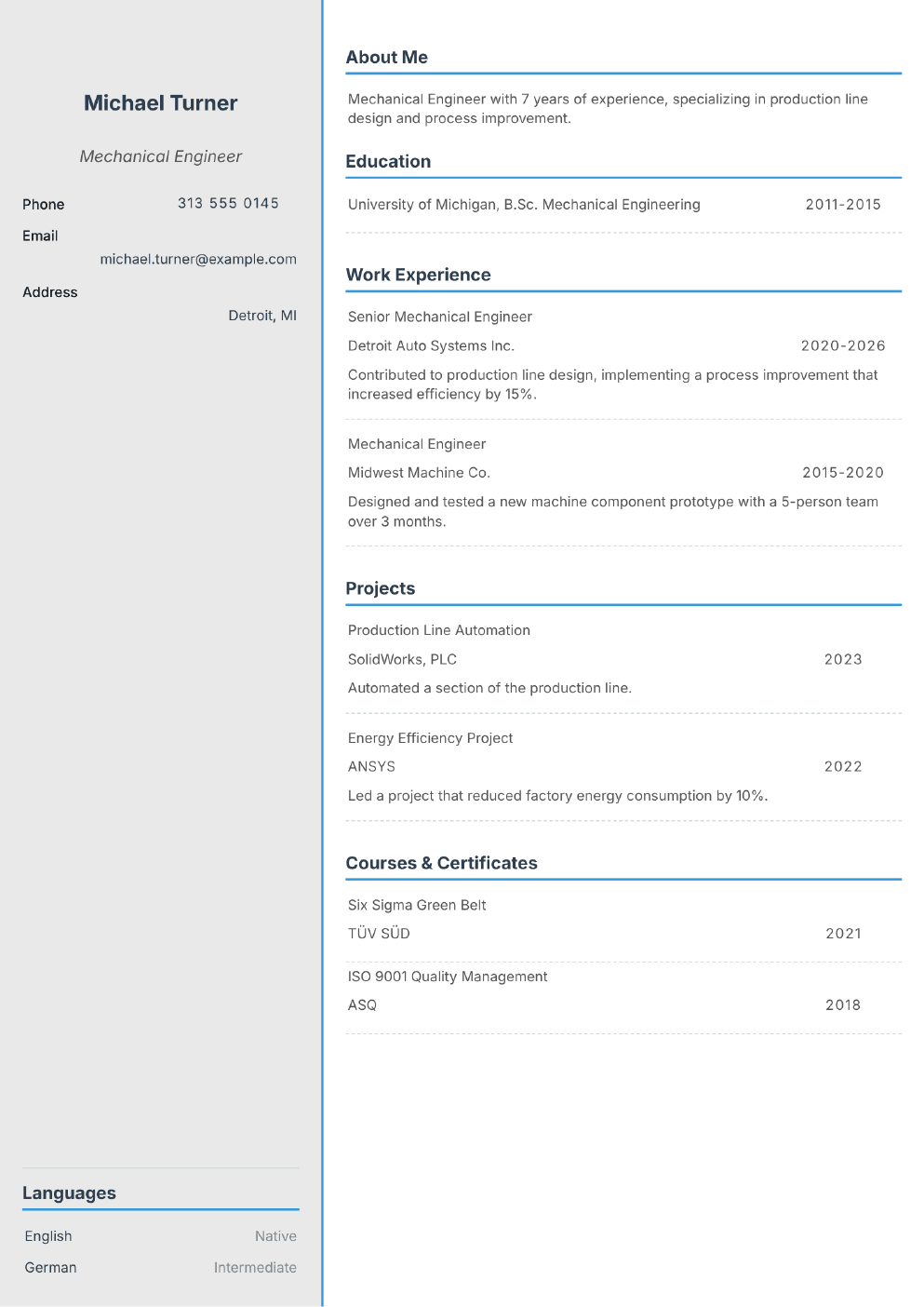This screenshot has width=924, height=1307.
Task: Click the Intermediate proficiency level
Action: [x=255, y=1268]
